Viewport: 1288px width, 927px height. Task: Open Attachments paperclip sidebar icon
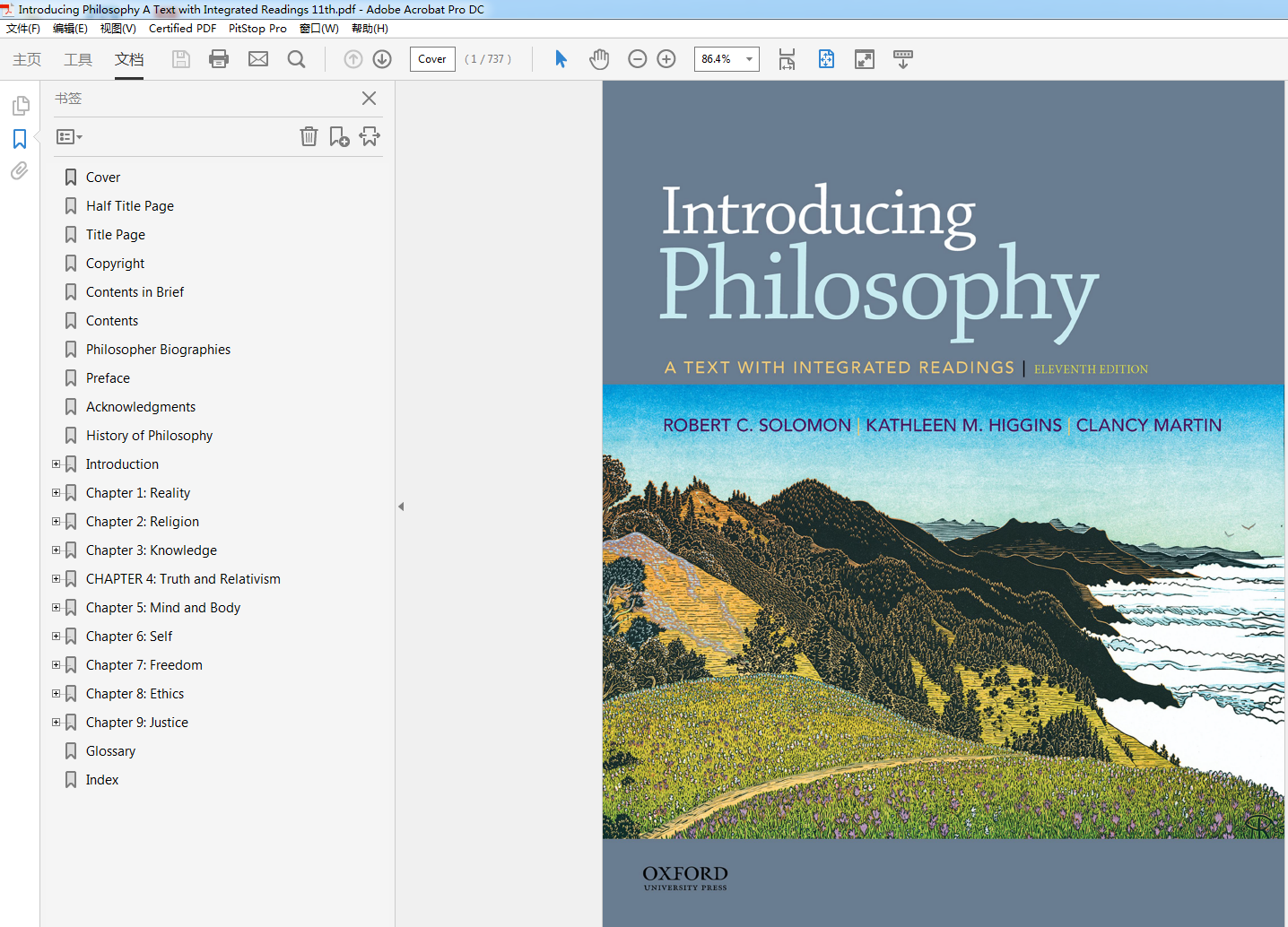20,170
